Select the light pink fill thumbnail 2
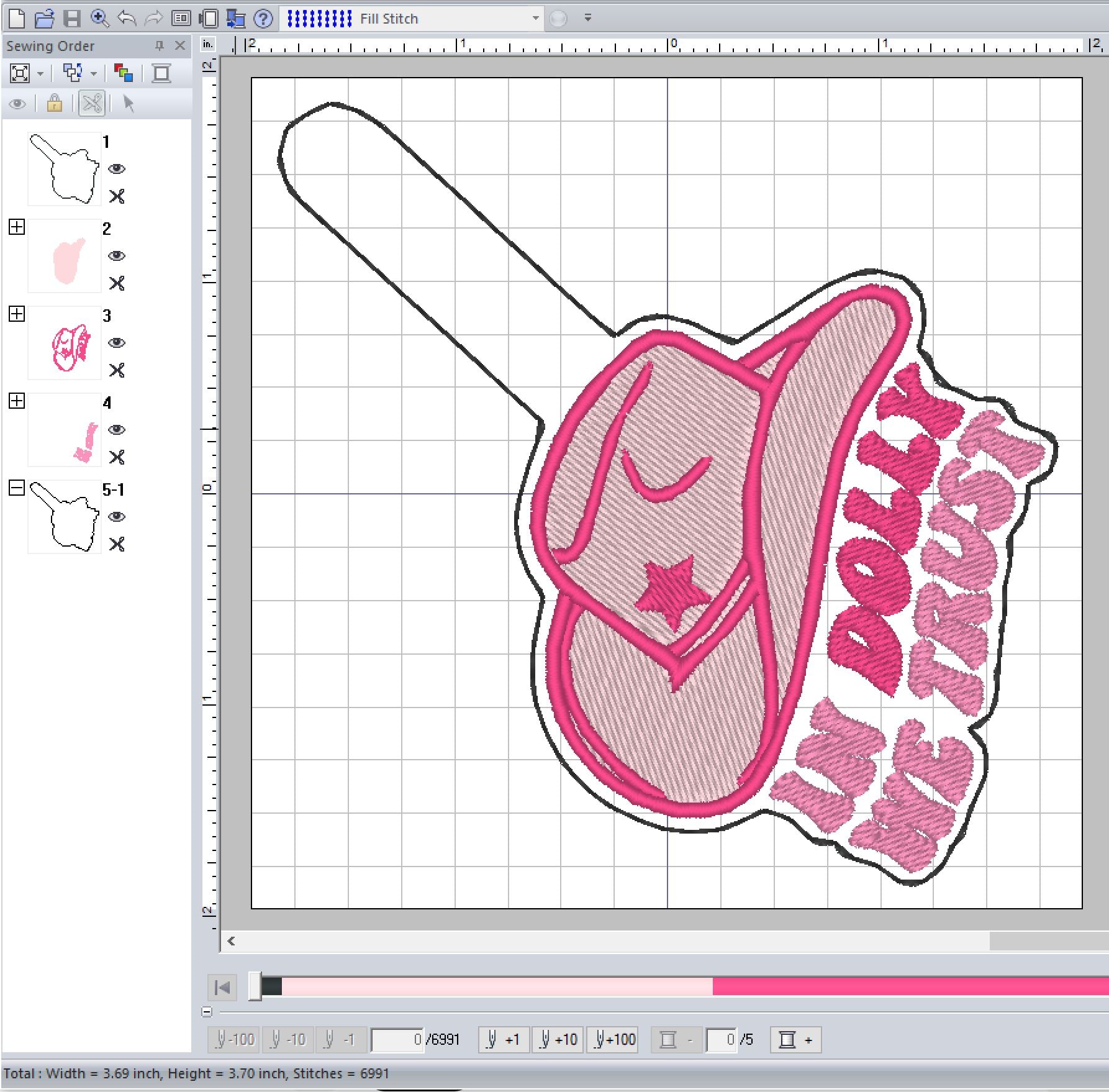 pos(65,256)
